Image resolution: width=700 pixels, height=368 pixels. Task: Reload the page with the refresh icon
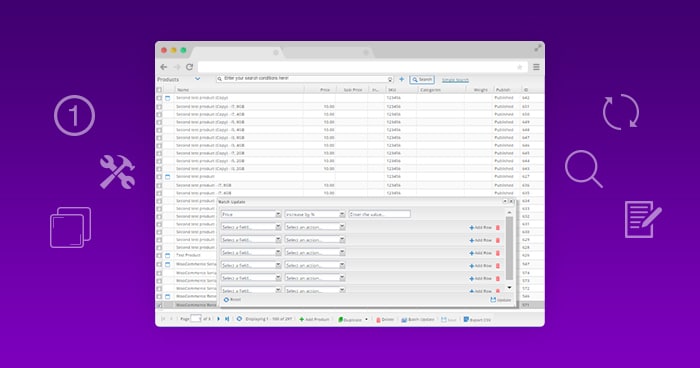click(x=189, y=67)
